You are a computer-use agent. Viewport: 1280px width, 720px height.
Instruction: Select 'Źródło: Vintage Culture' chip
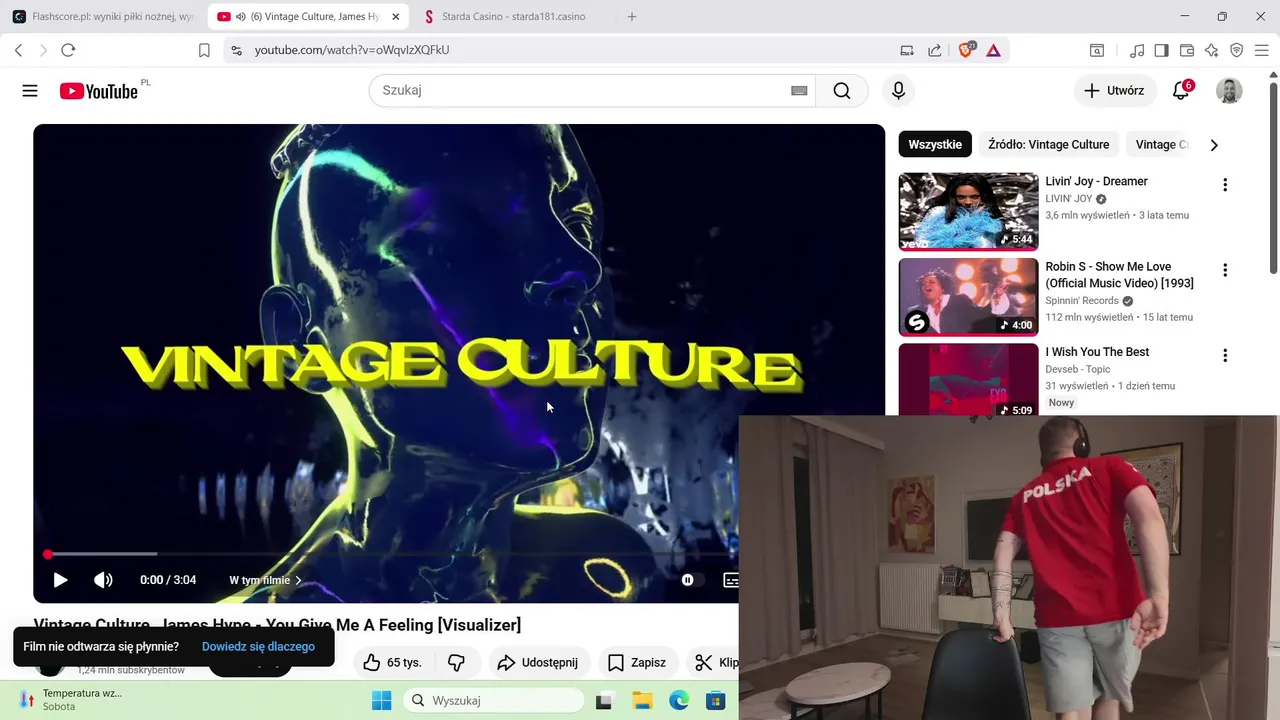[x=1049, y=145]
